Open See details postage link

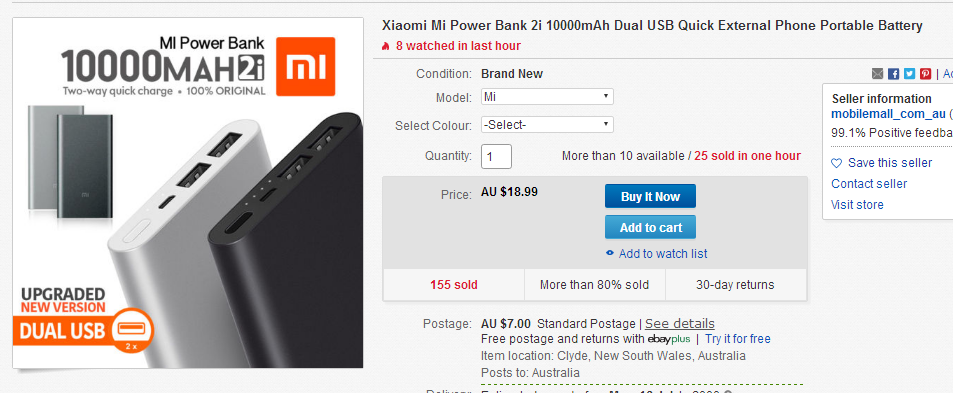tap(679, 323)
